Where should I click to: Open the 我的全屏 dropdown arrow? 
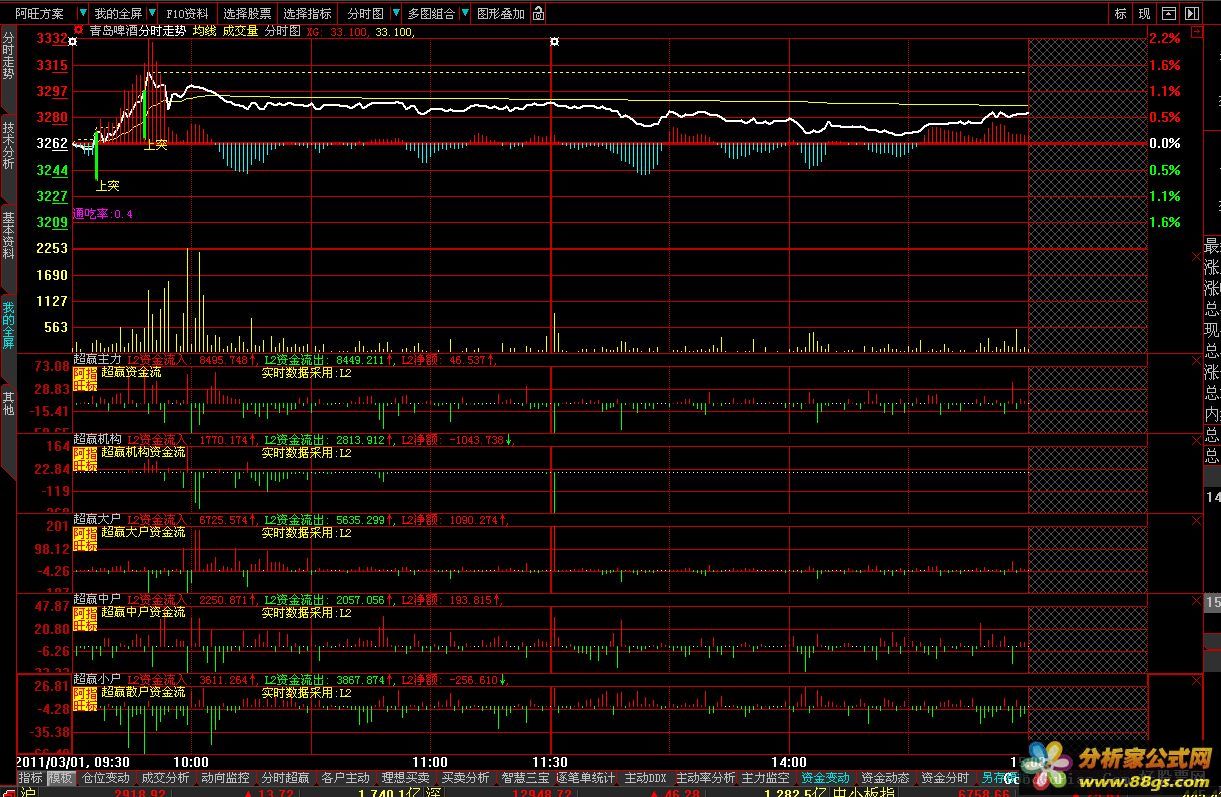pyautogui.click(x=152, y=14)
